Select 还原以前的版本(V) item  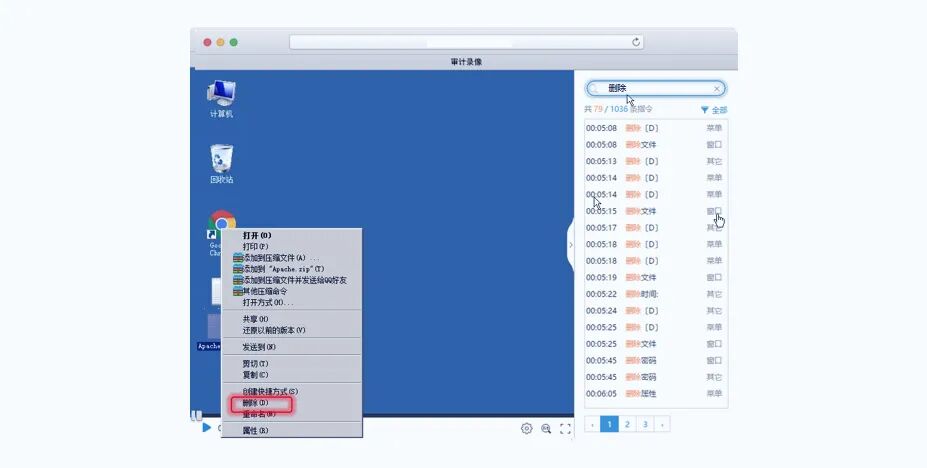click(291, 330)
